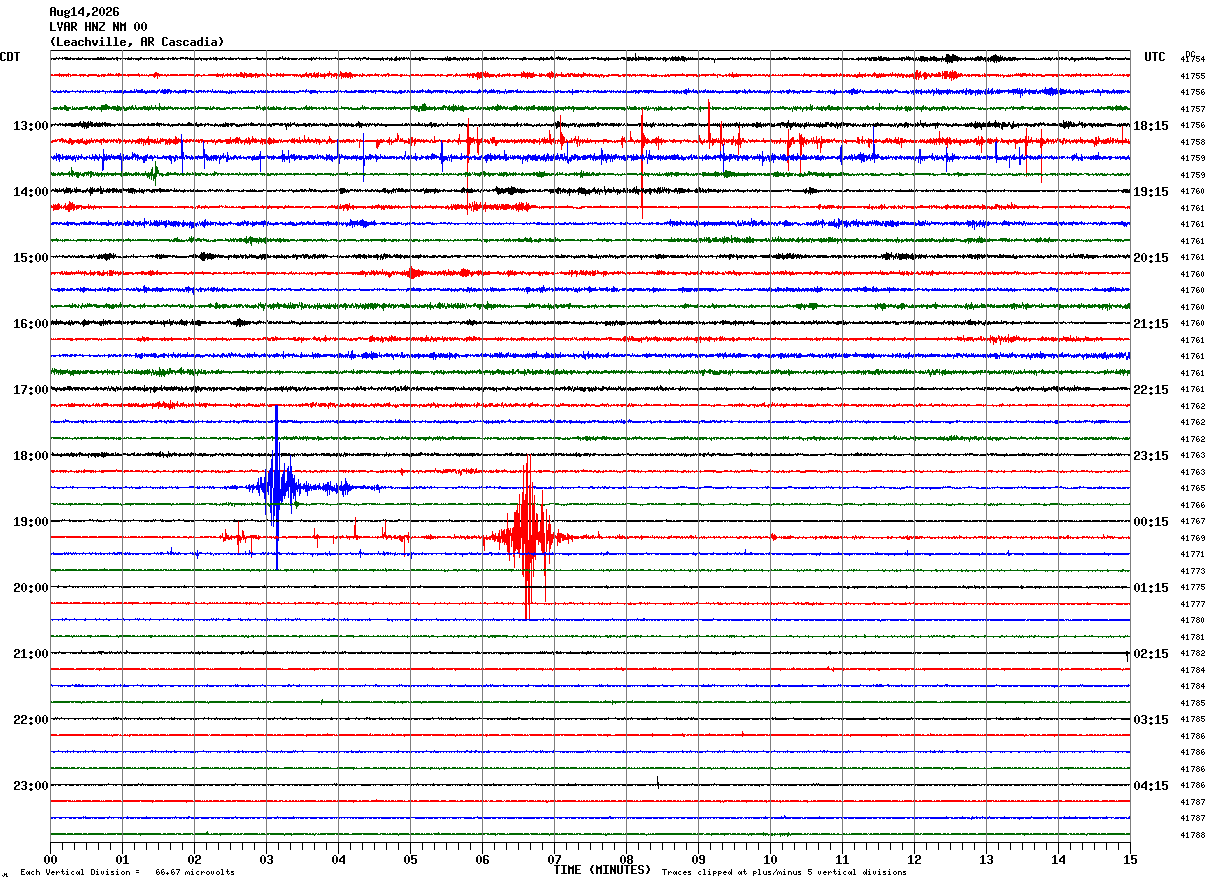Click the Aug14,2026 date header
1210x886 pixels.
(84, 12)
